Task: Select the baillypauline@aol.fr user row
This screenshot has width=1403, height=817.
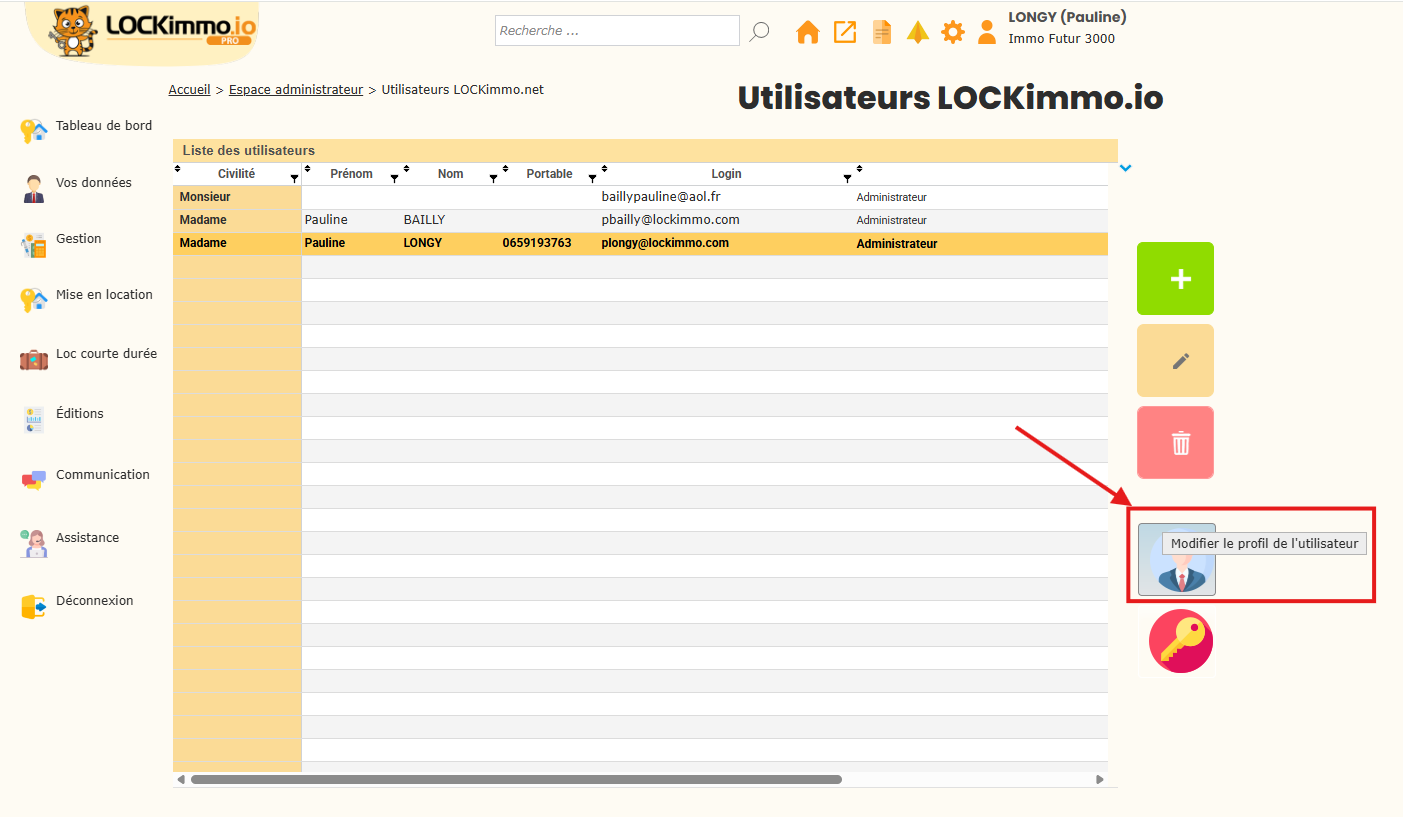Action: [640, 197]
